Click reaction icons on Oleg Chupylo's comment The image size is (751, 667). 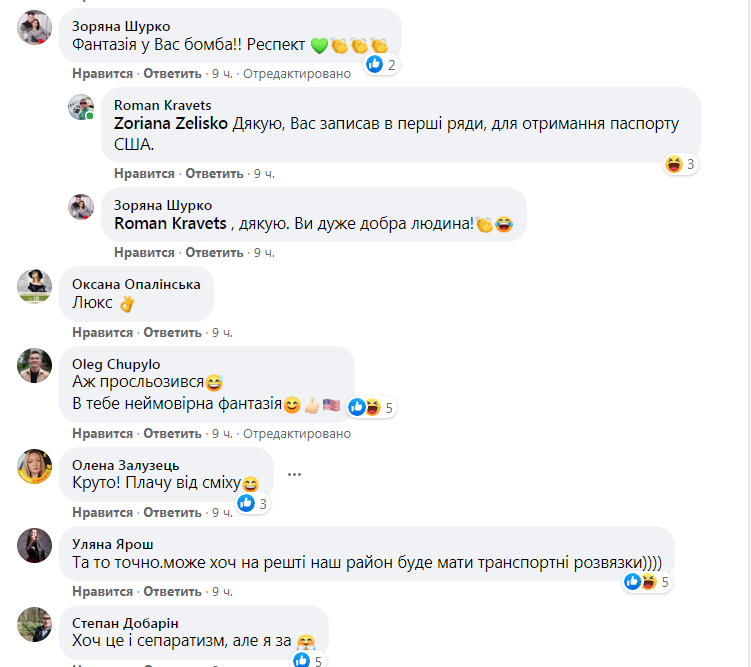pos(365,407)
